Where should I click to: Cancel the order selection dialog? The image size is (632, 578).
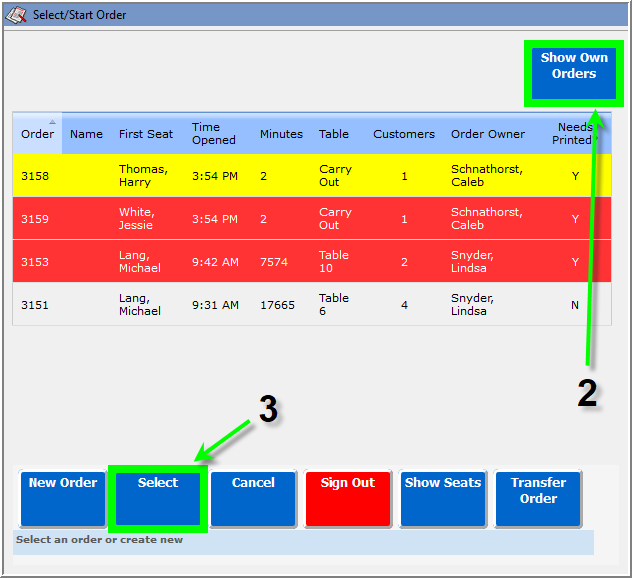point(253,498)
